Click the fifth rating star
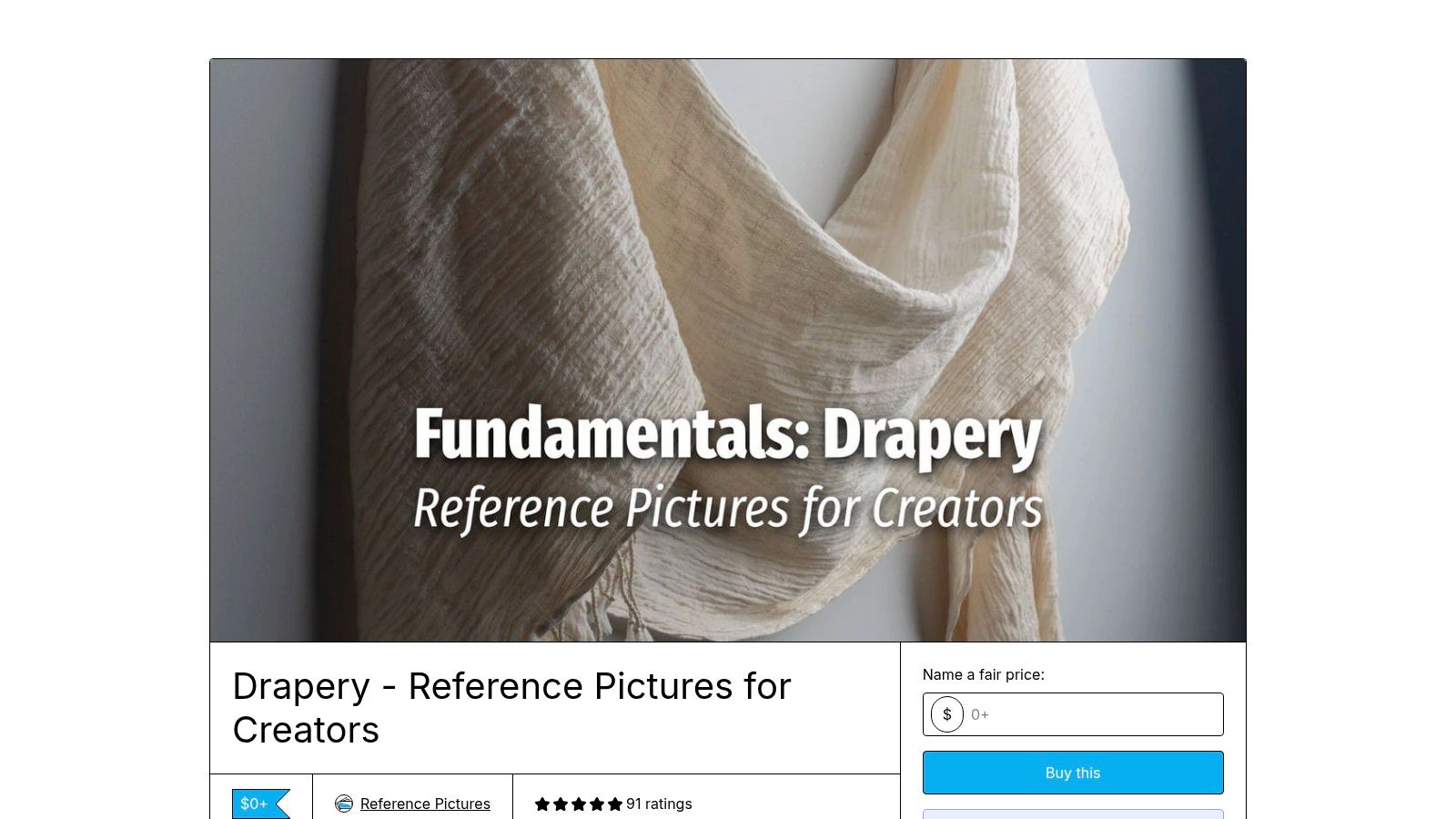Screen dimensions: 1456x819 pos(615,804)
